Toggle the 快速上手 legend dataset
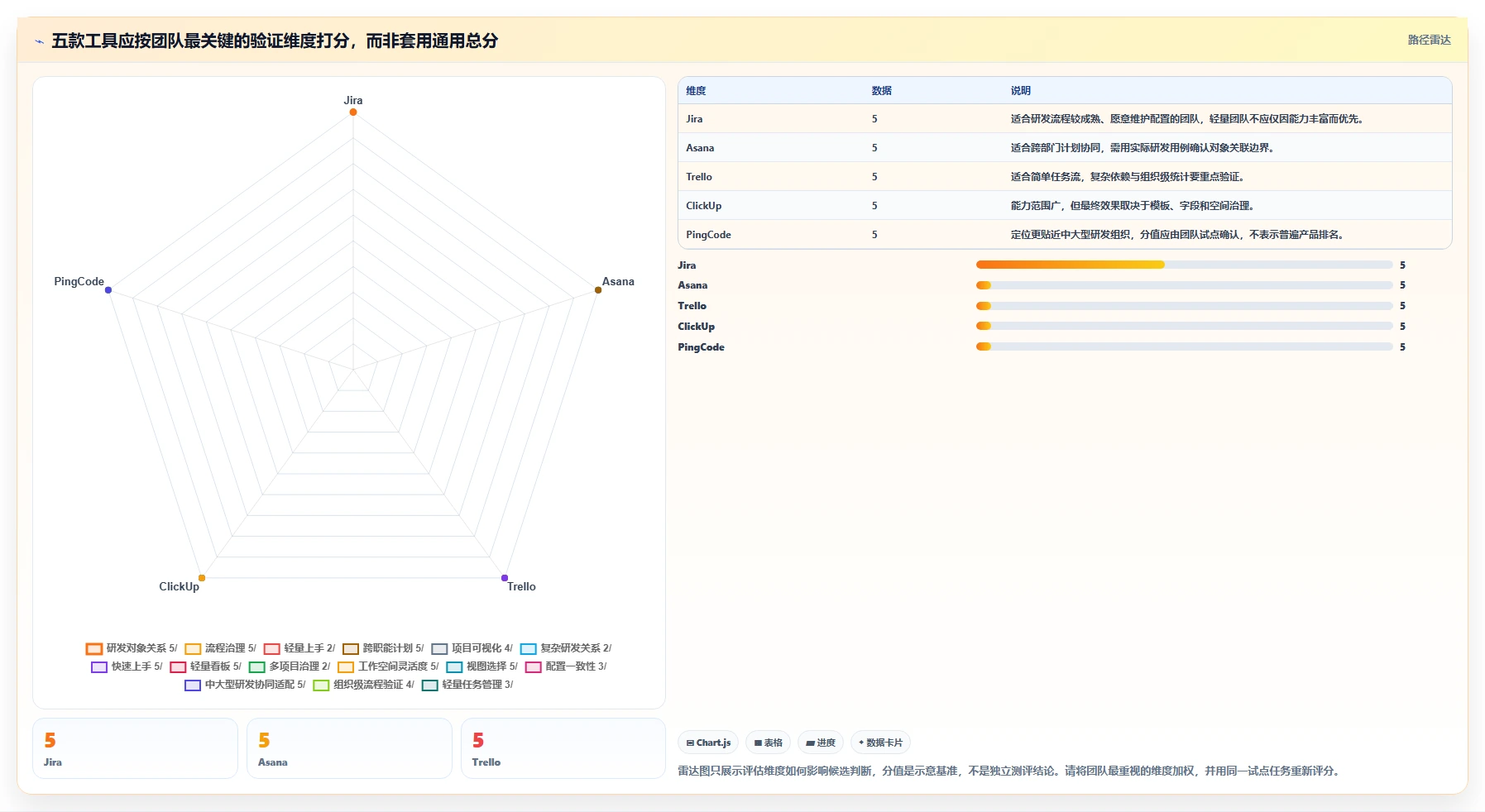The width and height of the screenshot is (1485, 812). (x=127, y=666)
